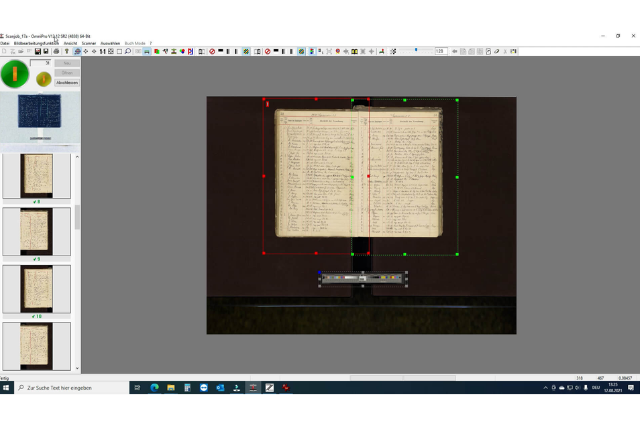Viewport: 640px width, 427px height.
Task: Click the numeric value field showing 128
Action: click(440, 51)
